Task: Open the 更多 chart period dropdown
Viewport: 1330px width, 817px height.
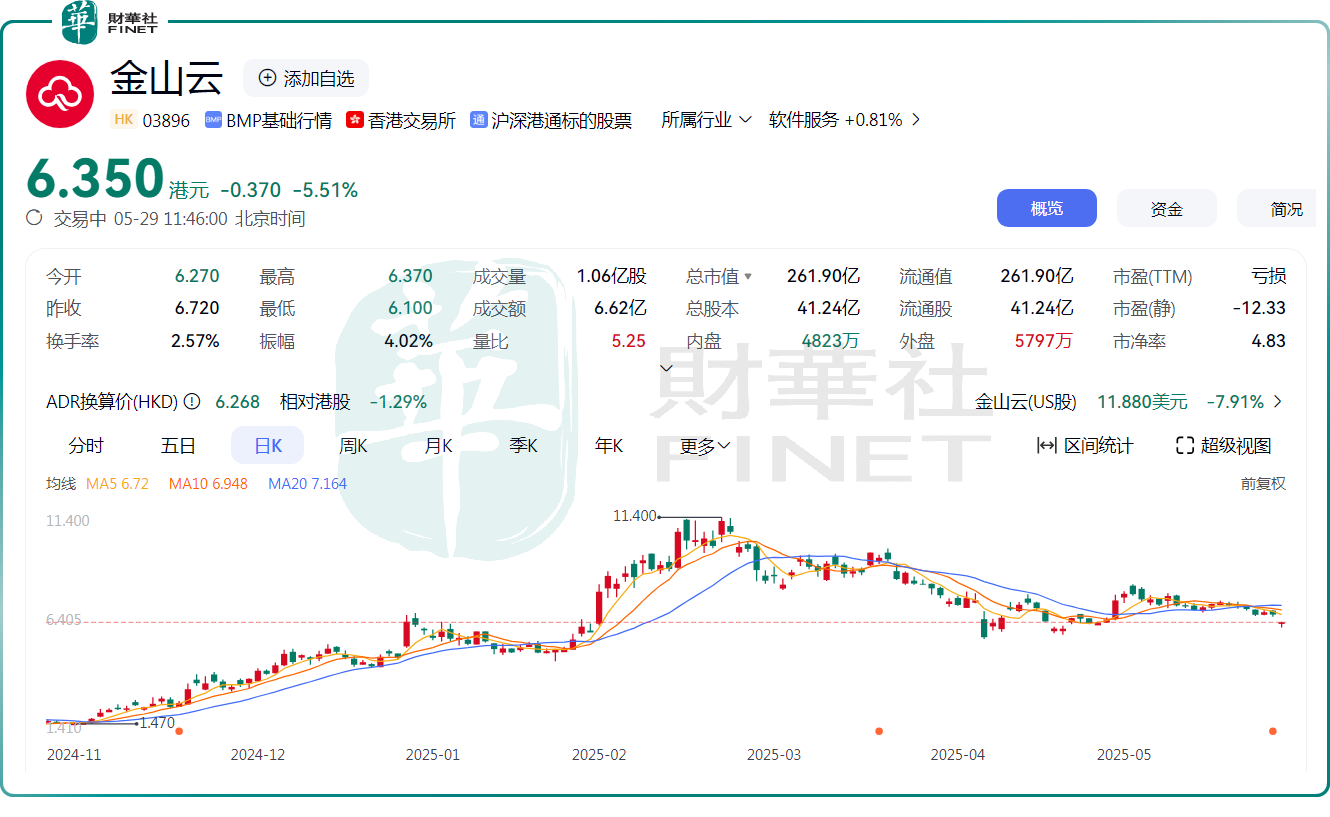Action: [706, 446]
